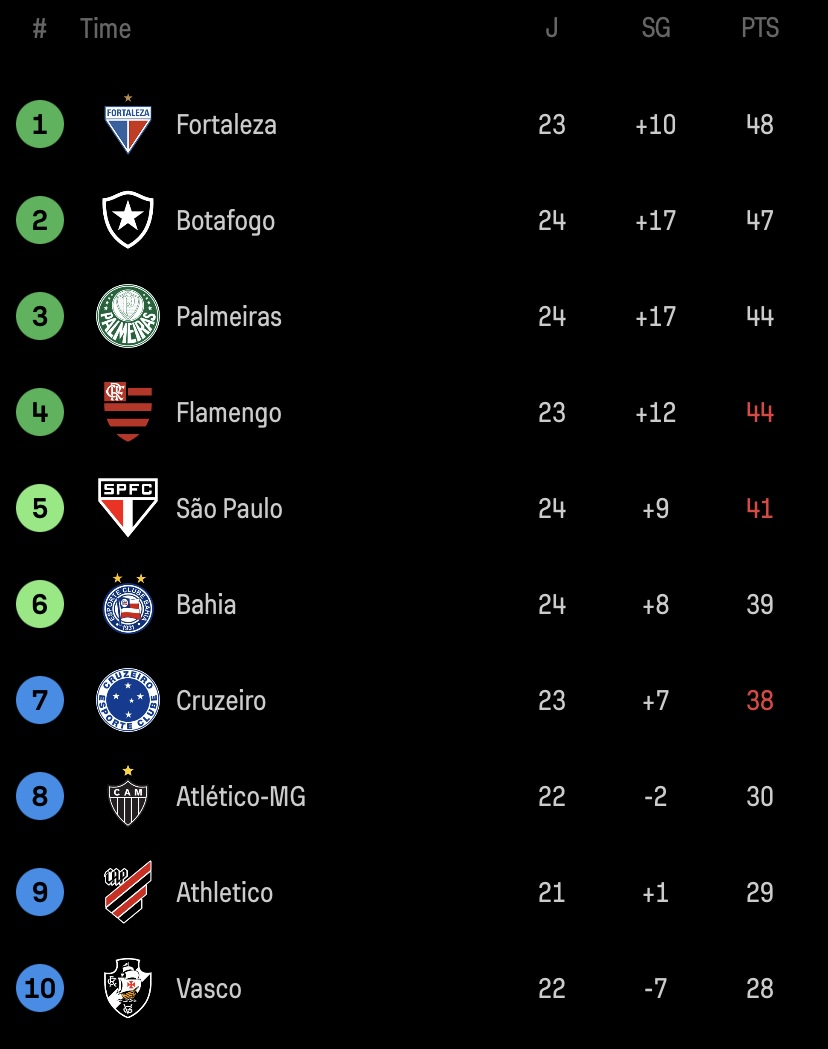Click the blue position 10 badge
This screenshot has width=828, height=1049.
tap(40, 987)
